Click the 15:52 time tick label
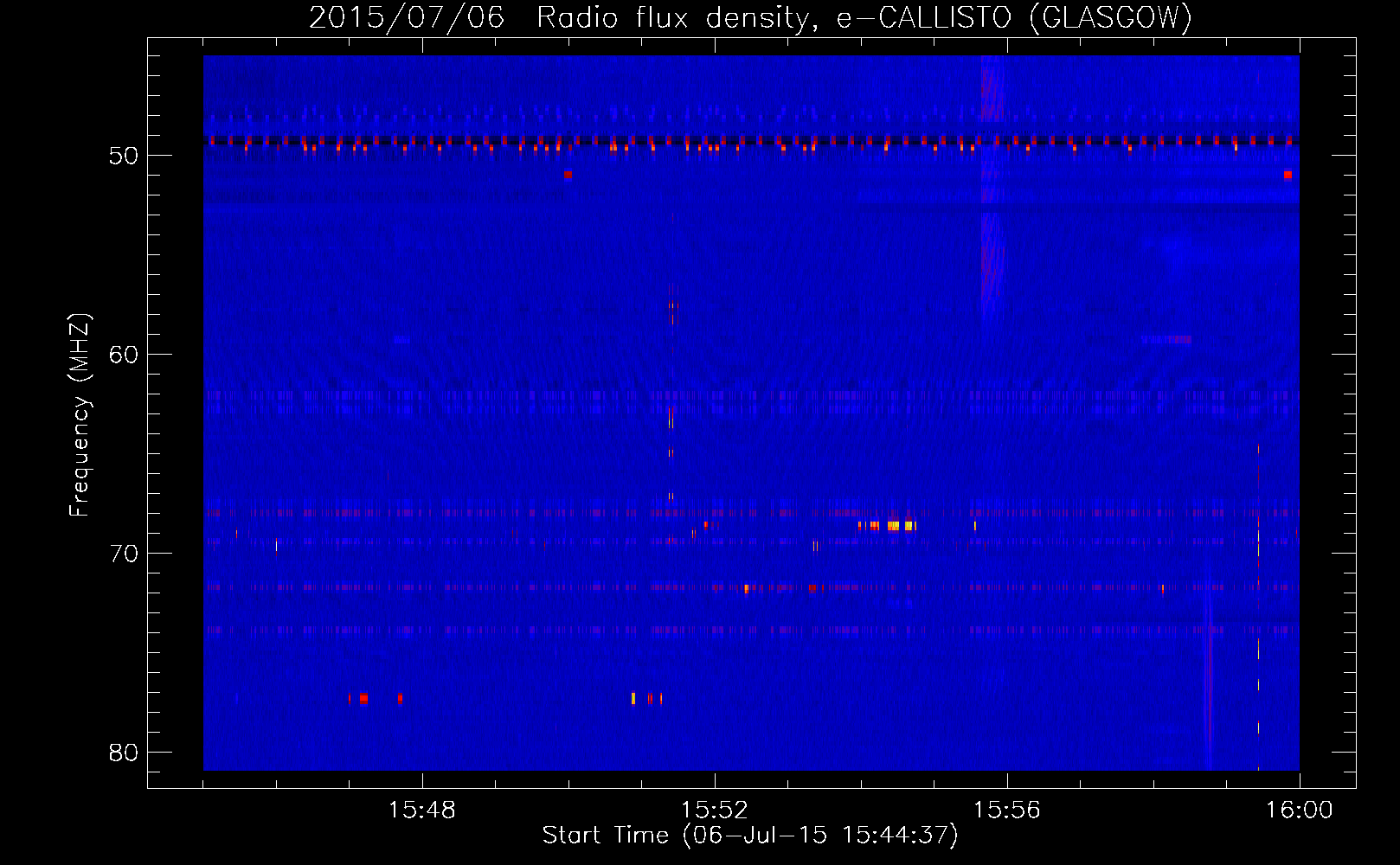Image resolution: width=1400 pixels, height=865 pixels. point(714,811)
